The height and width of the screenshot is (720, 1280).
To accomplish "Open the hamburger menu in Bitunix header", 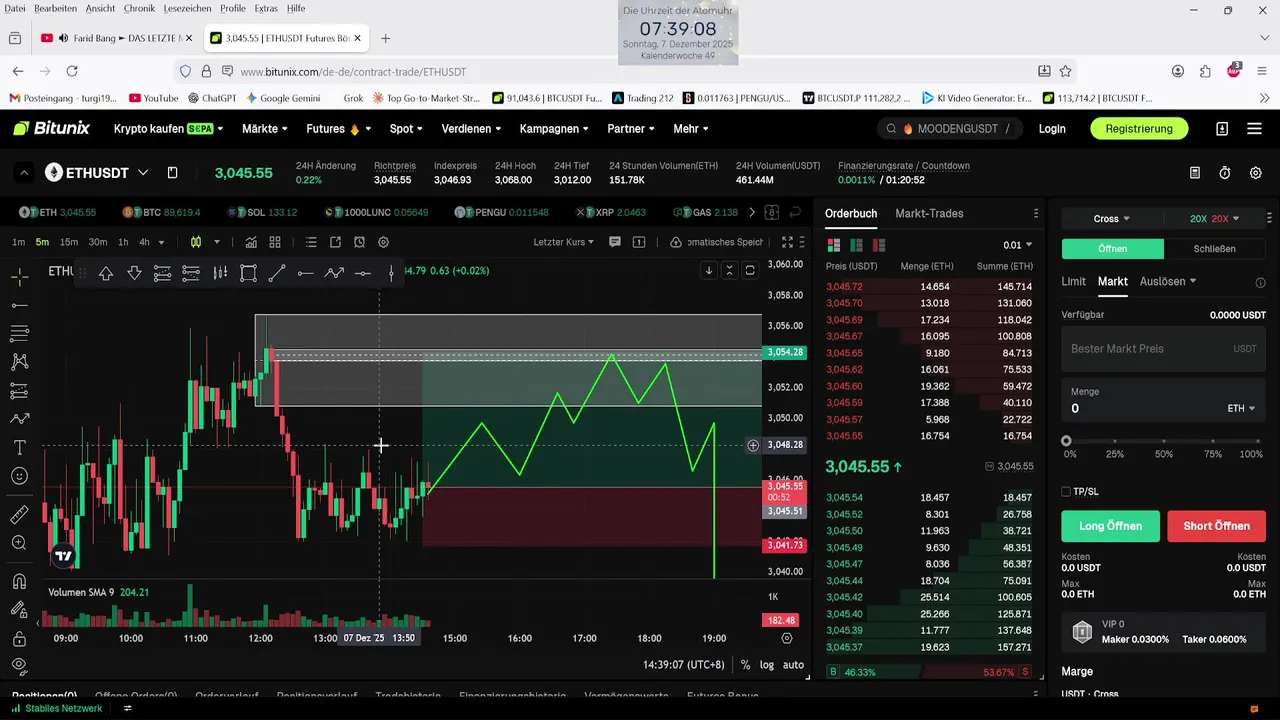I will point(1255,129).
